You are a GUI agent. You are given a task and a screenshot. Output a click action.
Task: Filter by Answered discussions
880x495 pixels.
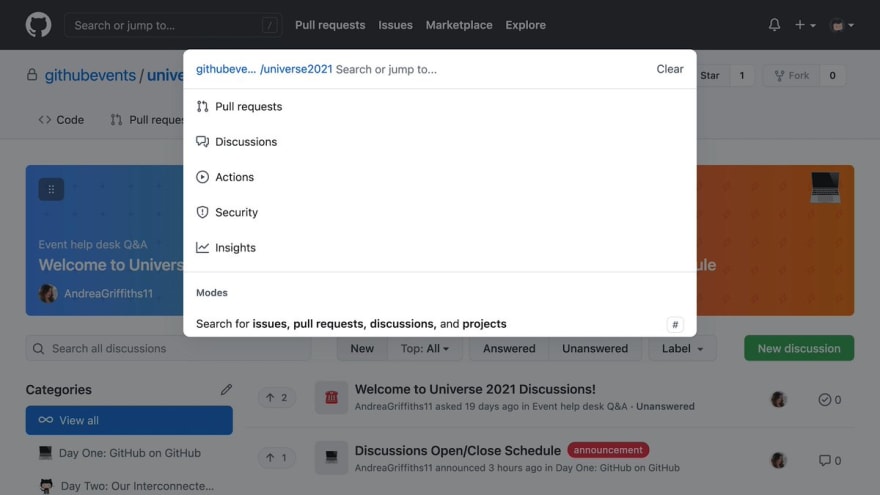(x=509, y=349)
